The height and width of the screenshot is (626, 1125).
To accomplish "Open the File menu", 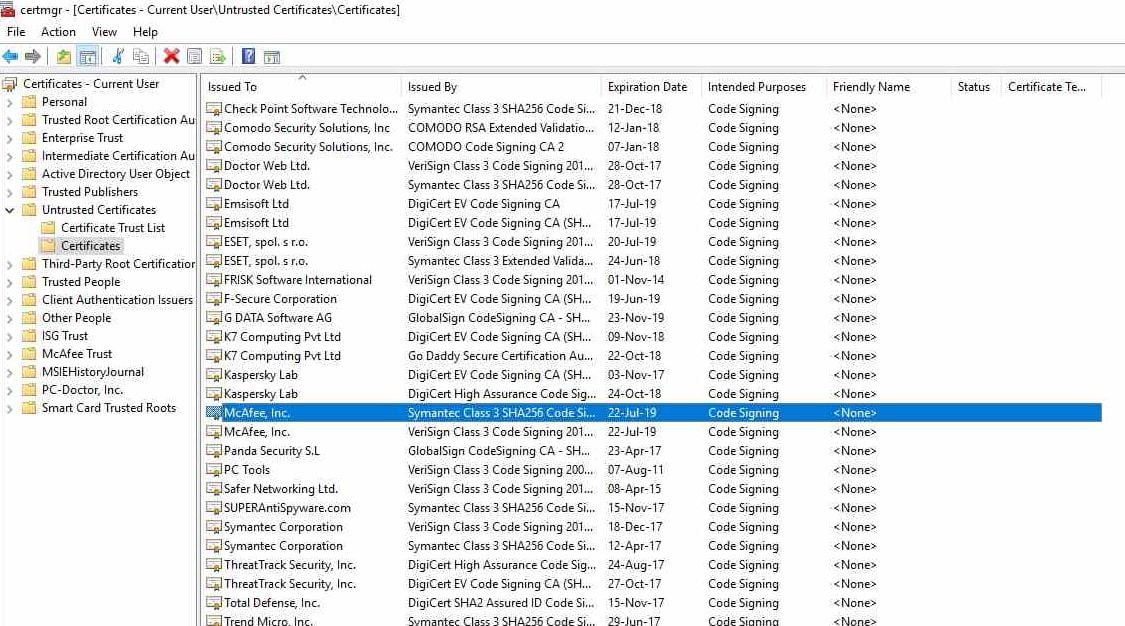I will (x=16, y=32).
